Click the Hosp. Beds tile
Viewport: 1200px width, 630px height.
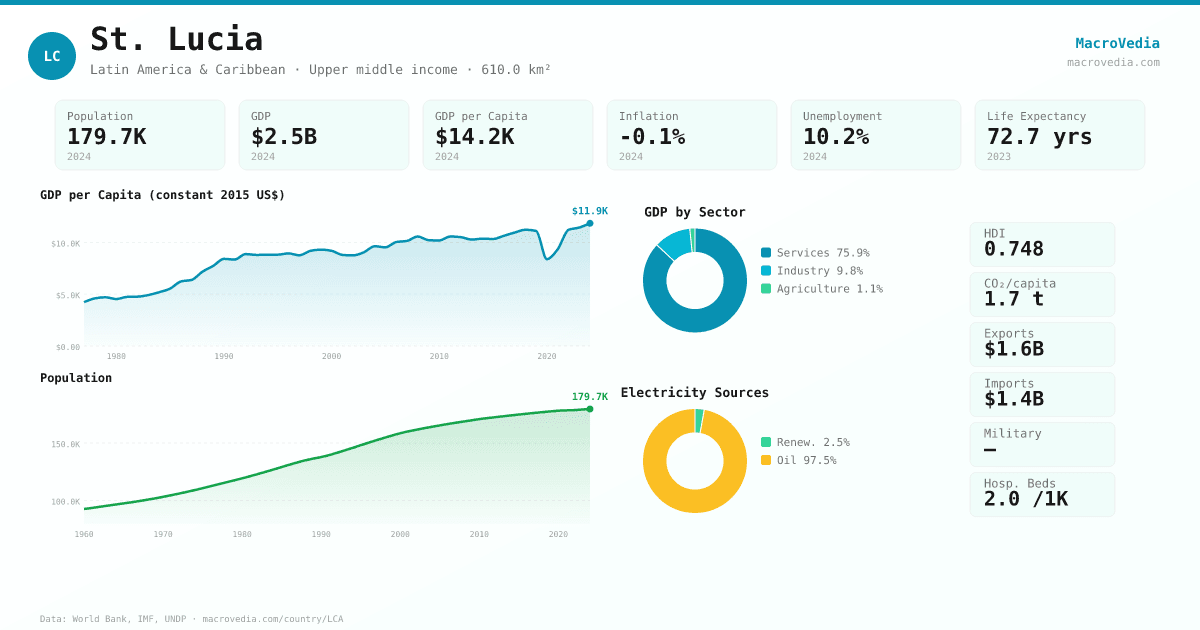tap(1042, 494)
